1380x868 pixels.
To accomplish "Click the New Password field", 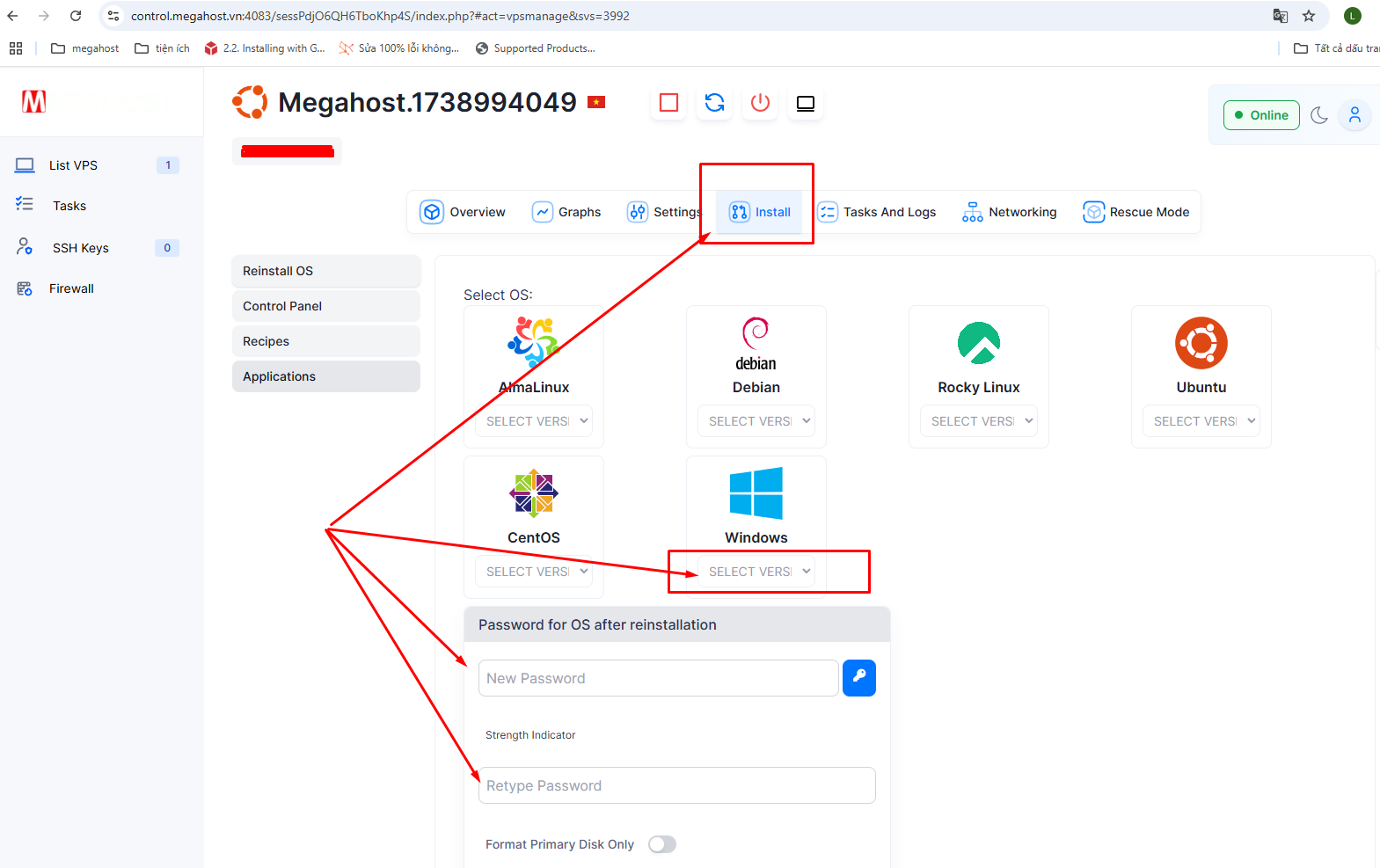I will 658,678.
